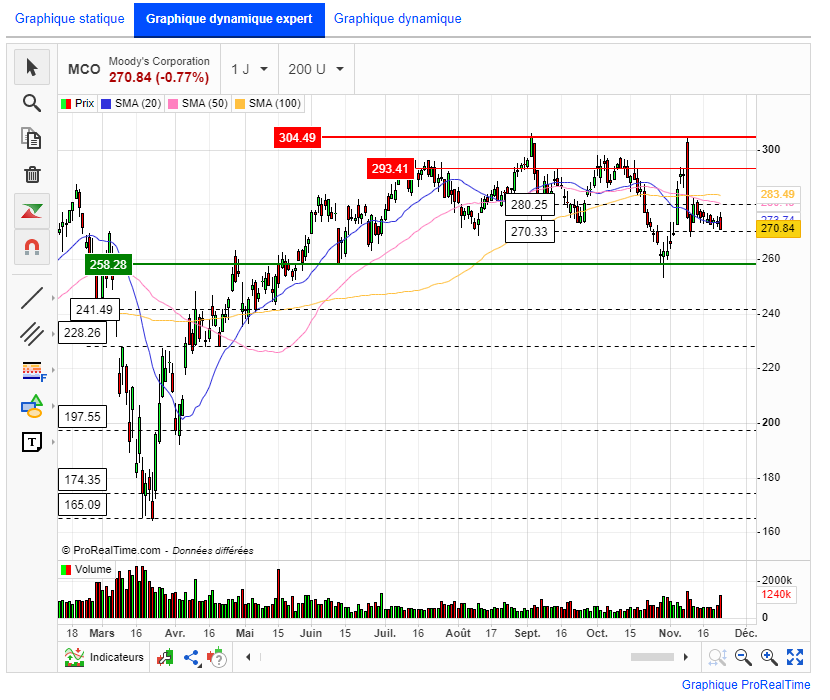Click the zoom in magnifier icon

(x=769, y=657)
